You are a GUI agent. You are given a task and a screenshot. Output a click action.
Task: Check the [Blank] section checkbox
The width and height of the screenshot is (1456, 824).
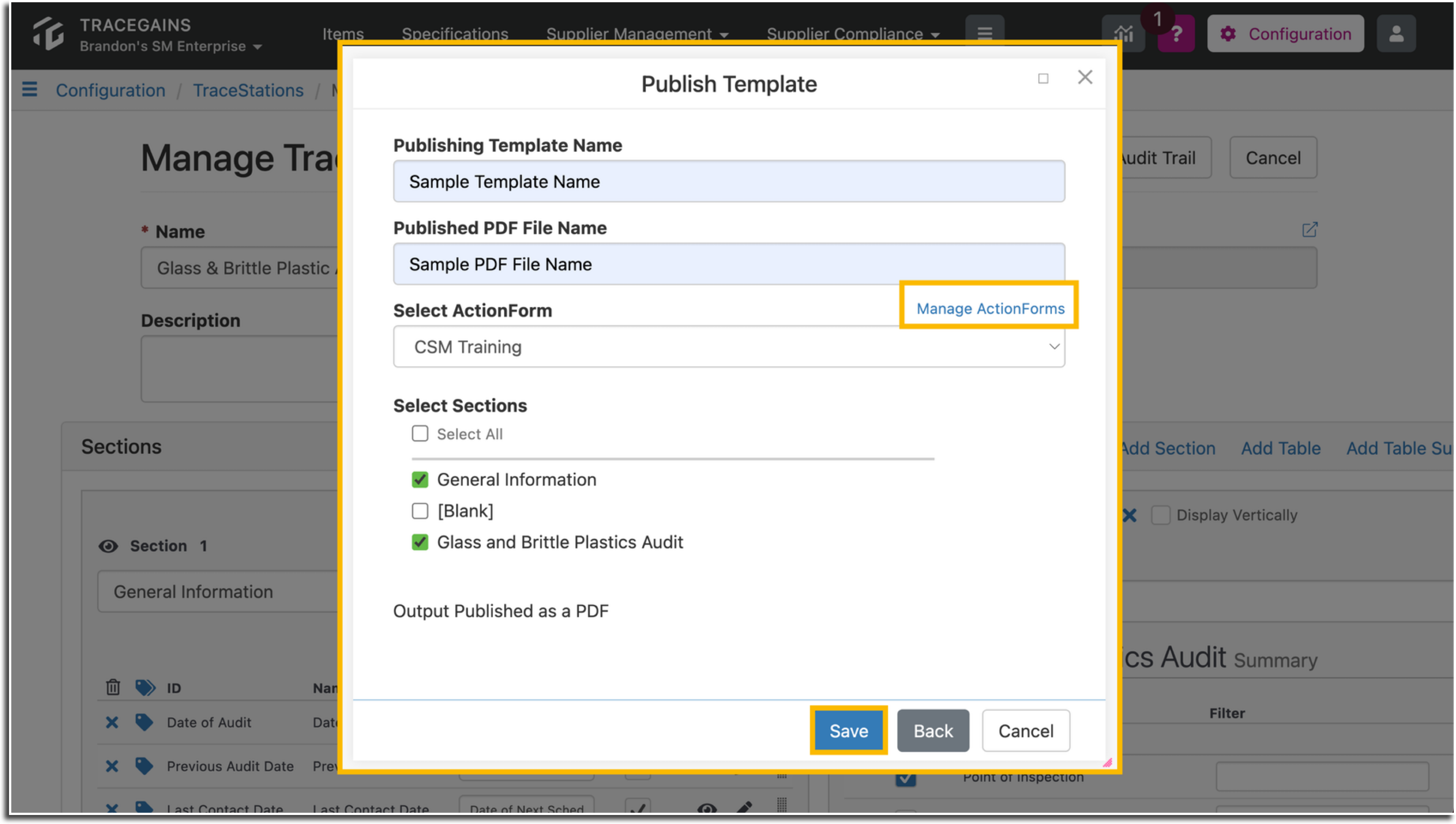pyautogui.click(x=420, y=510)
